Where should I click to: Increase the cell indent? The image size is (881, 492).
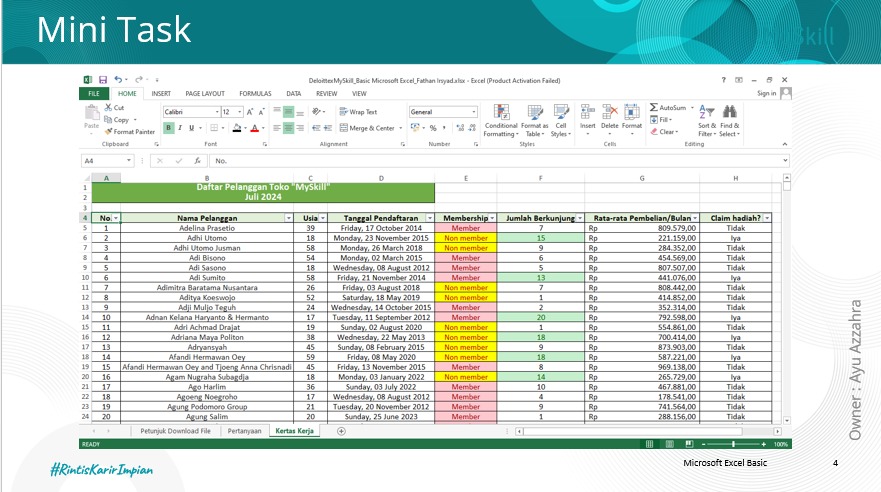coord(328,128)
